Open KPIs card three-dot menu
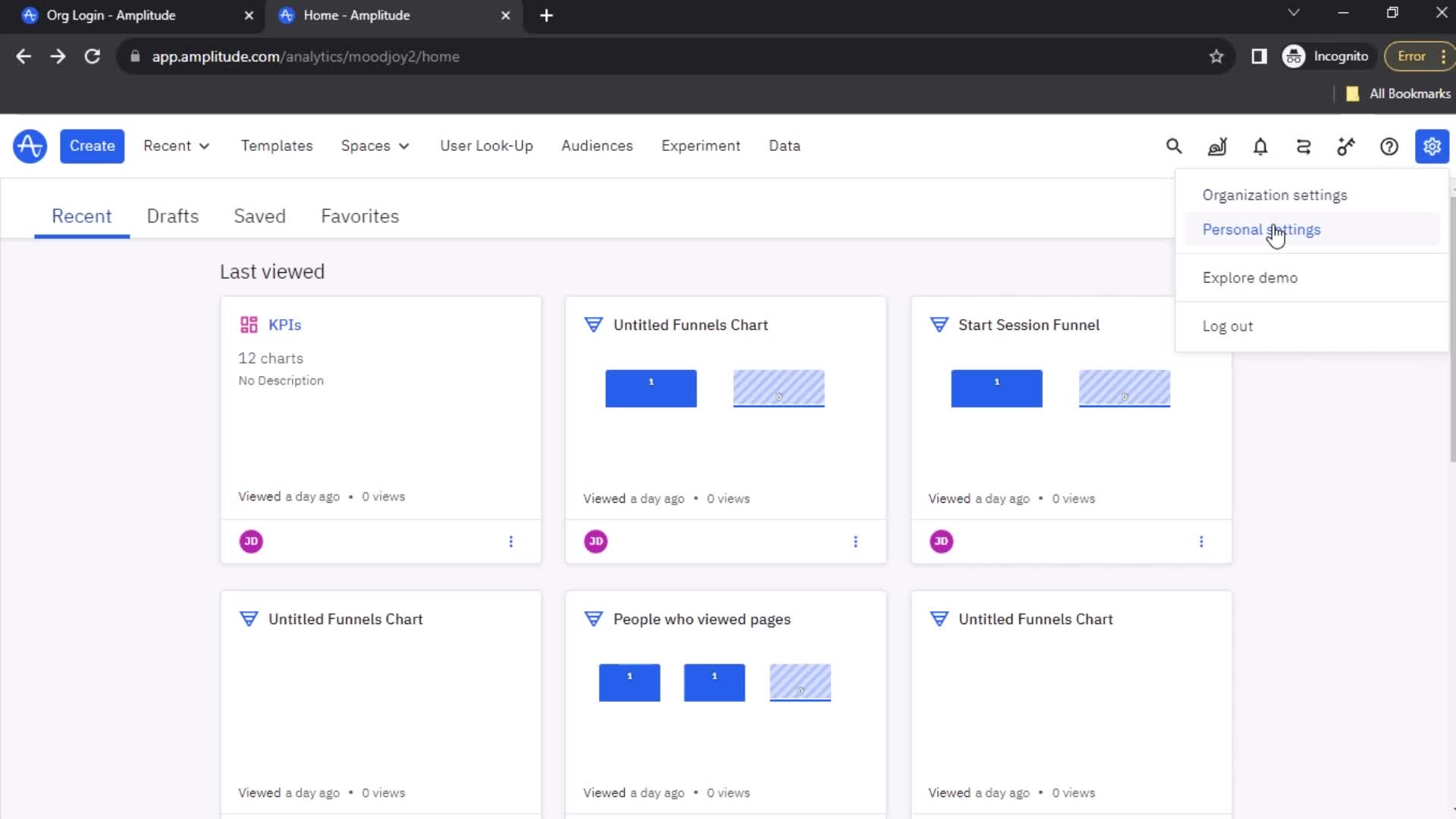Screen dimensions: 1456x819 [x=511, y=541]
